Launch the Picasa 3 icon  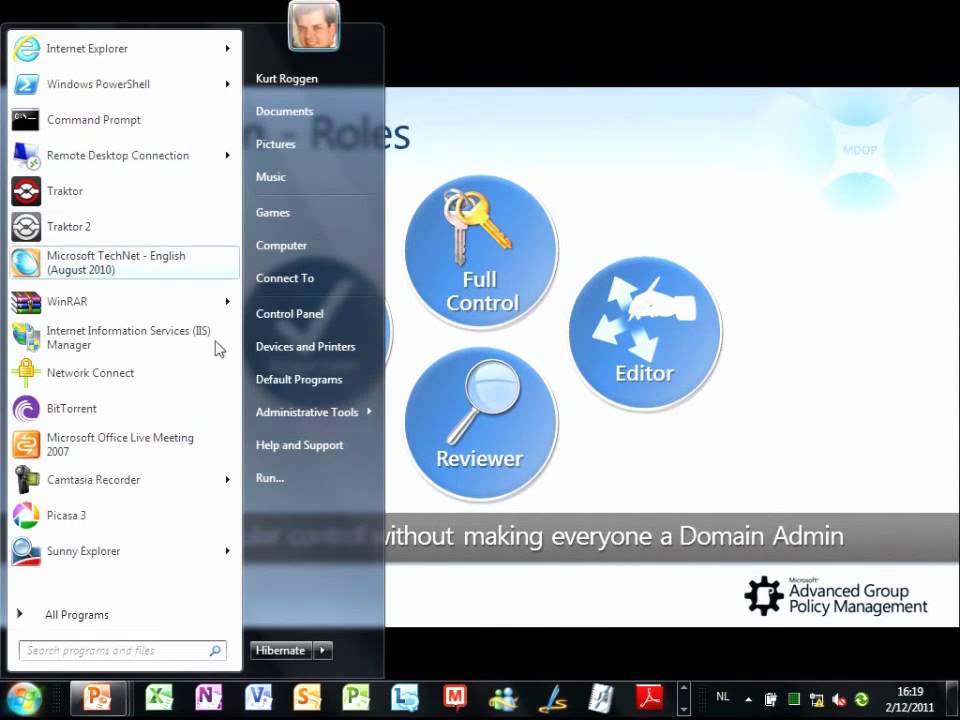point(26,516)
